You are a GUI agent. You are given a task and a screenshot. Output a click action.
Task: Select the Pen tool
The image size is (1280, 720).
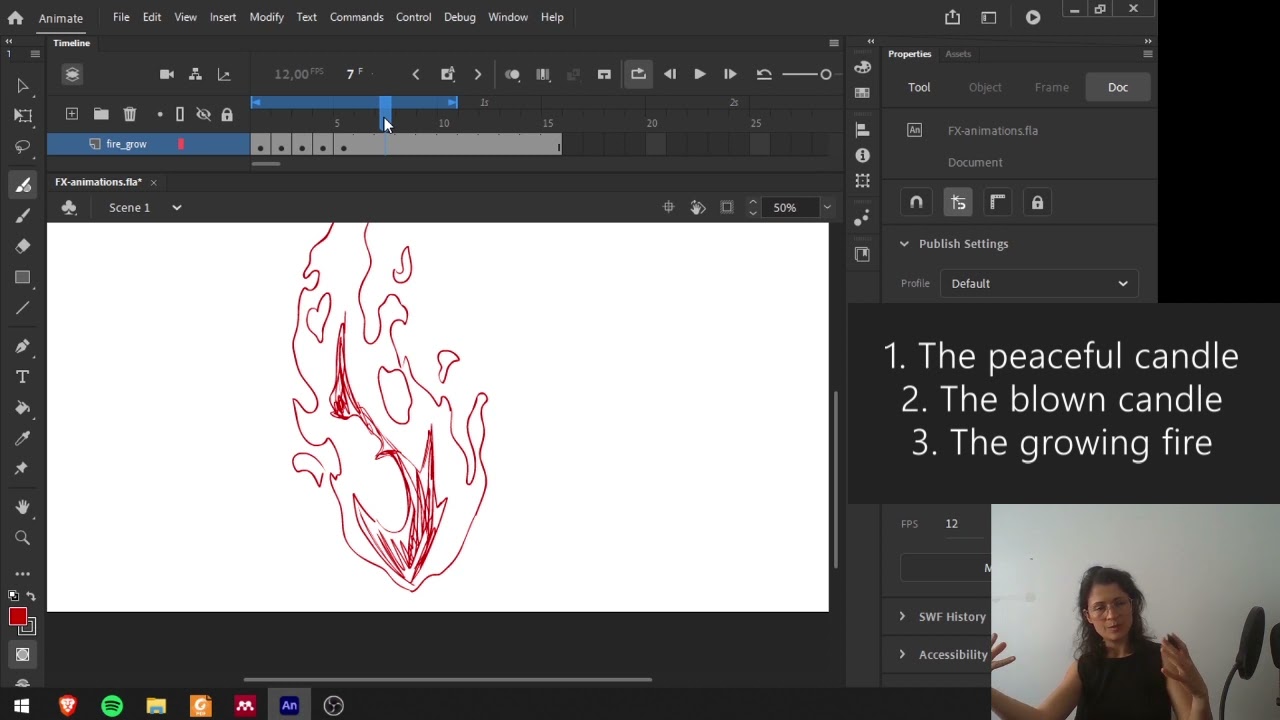pyautogui.click(x=23, y=346)
